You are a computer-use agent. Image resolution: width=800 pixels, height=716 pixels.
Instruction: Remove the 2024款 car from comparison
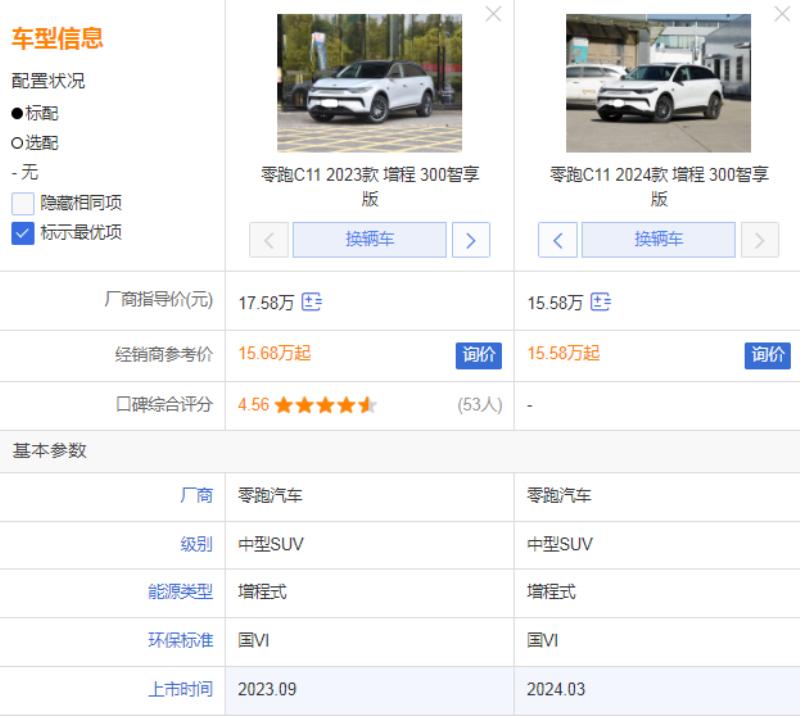pos(782,14)
